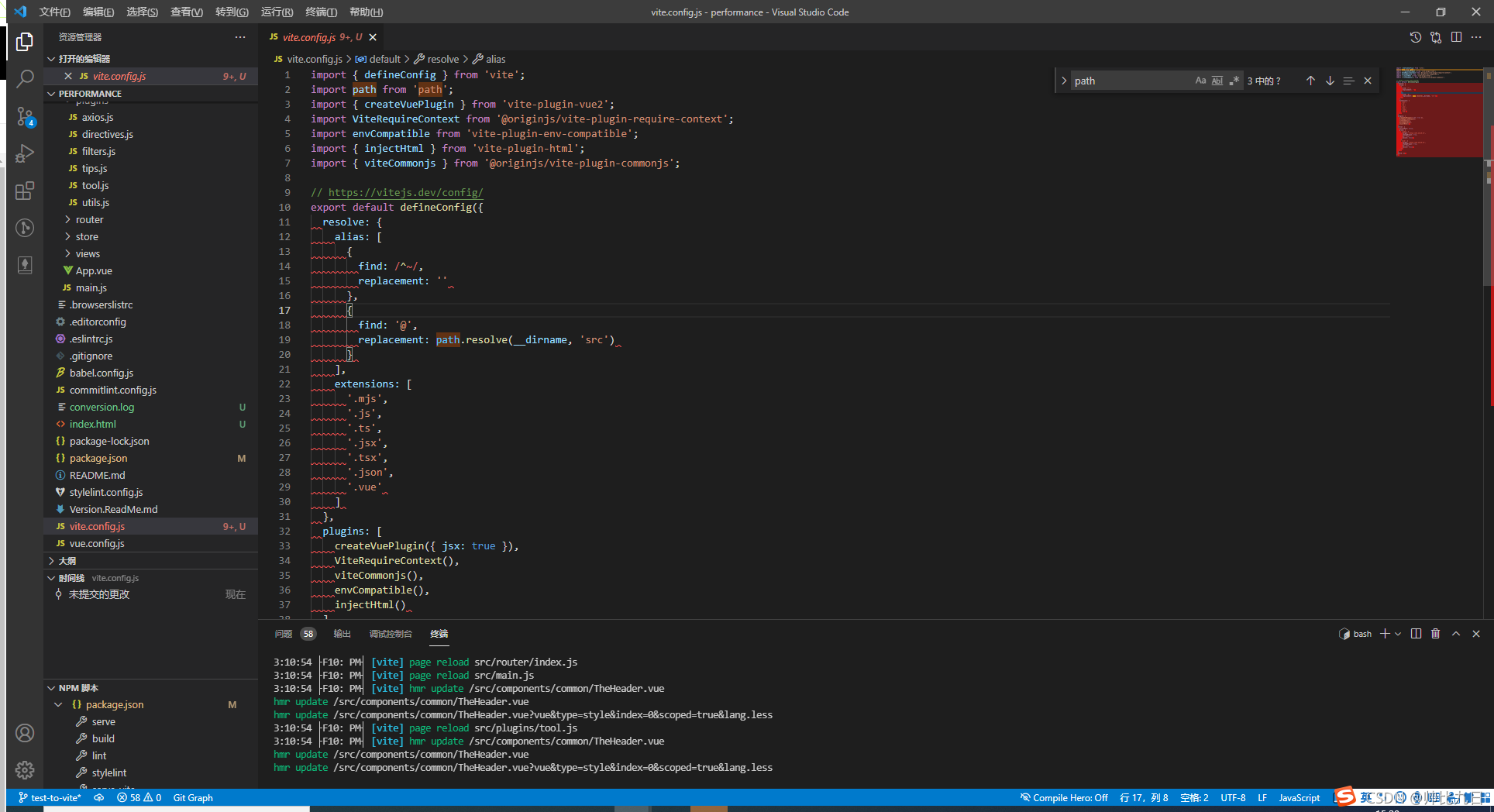The image size is (1494, 812).
Task: Open the new terminal dropdown arrow
Action: [x=1398, y=634]
